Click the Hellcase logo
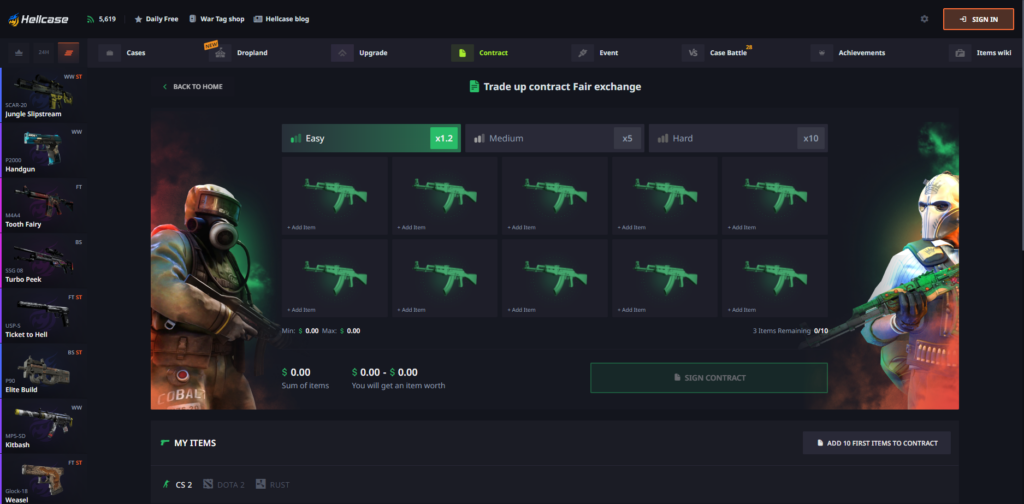 [x=38, y=20]
